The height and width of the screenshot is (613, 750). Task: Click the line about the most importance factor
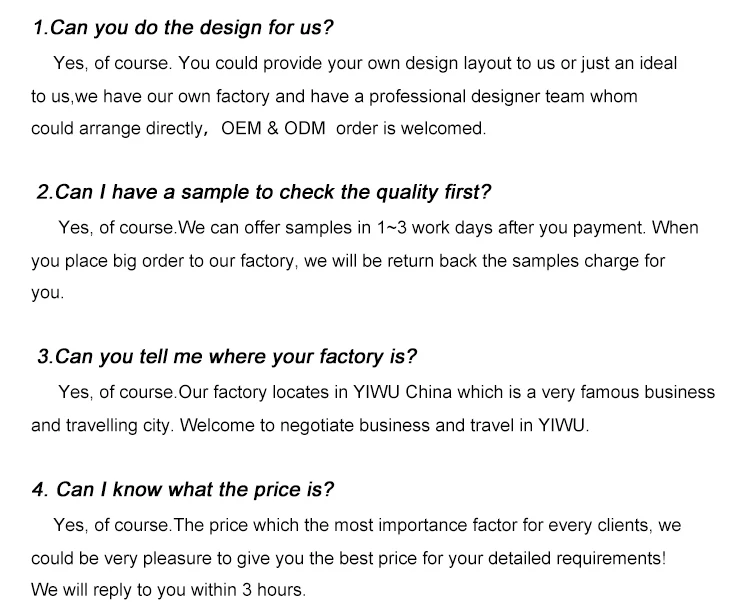point(367,524)
